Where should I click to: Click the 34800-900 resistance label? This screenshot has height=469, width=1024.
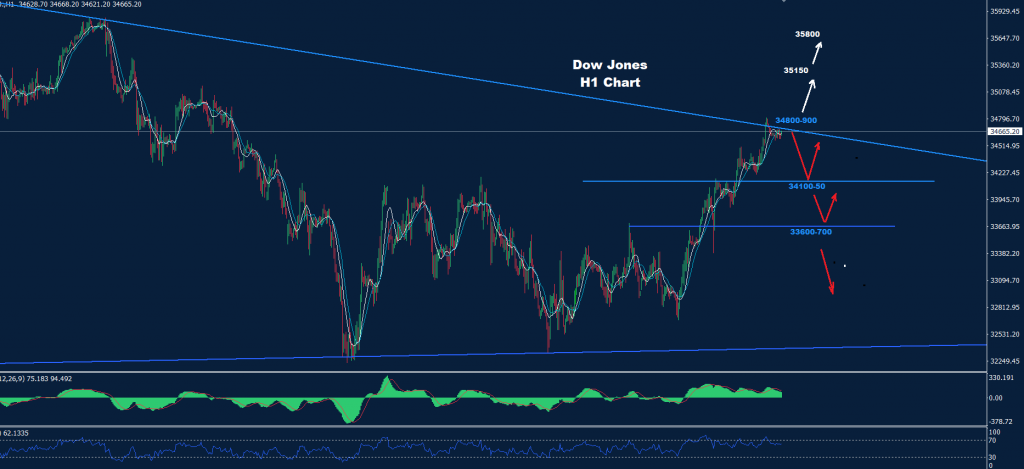coord(796,121)
